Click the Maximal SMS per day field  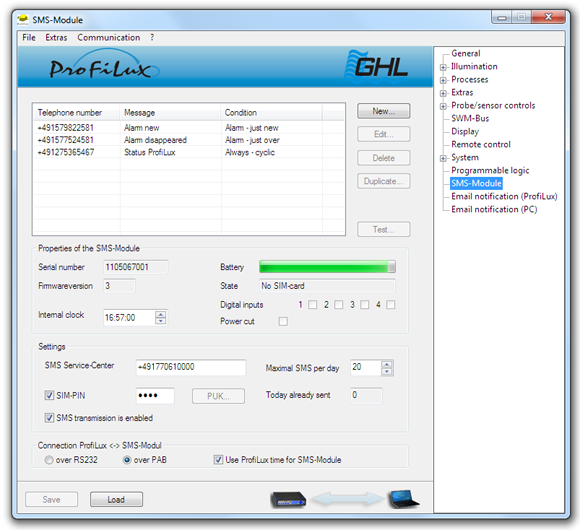coord(366,367)
